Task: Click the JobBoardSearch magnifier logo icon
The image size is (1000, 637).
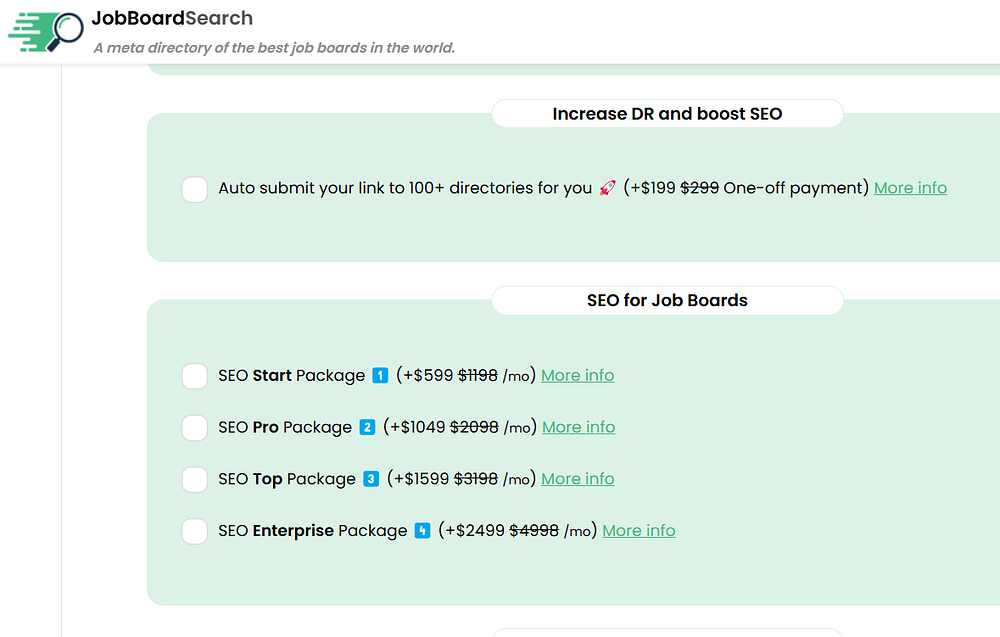Action: [x=46, y=30]
